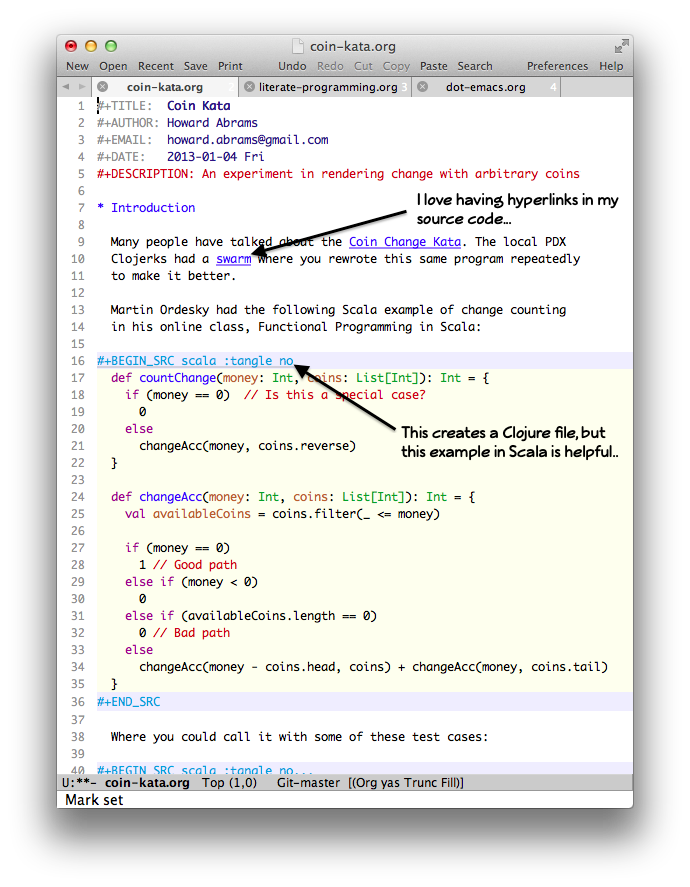Click Git-master in the mode line

[x=308, y=783]
